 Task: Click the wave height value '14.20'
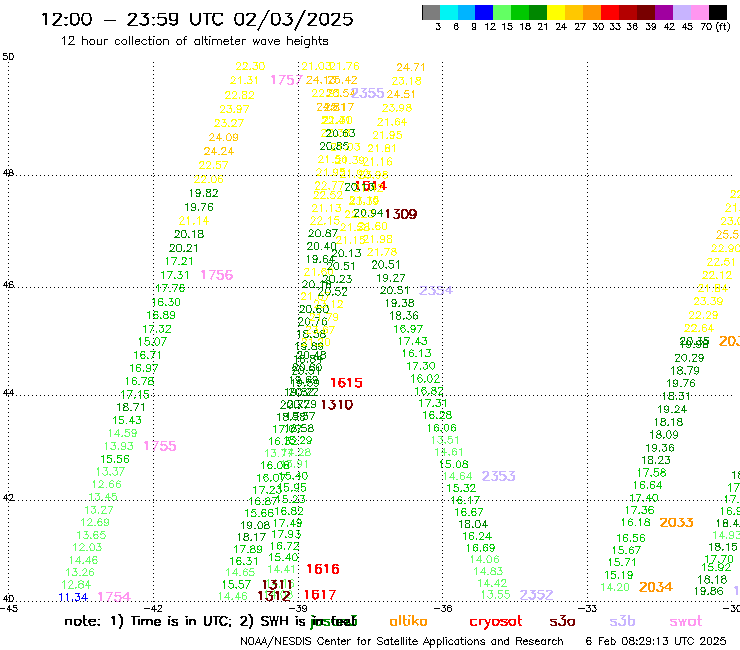[615, 587]
